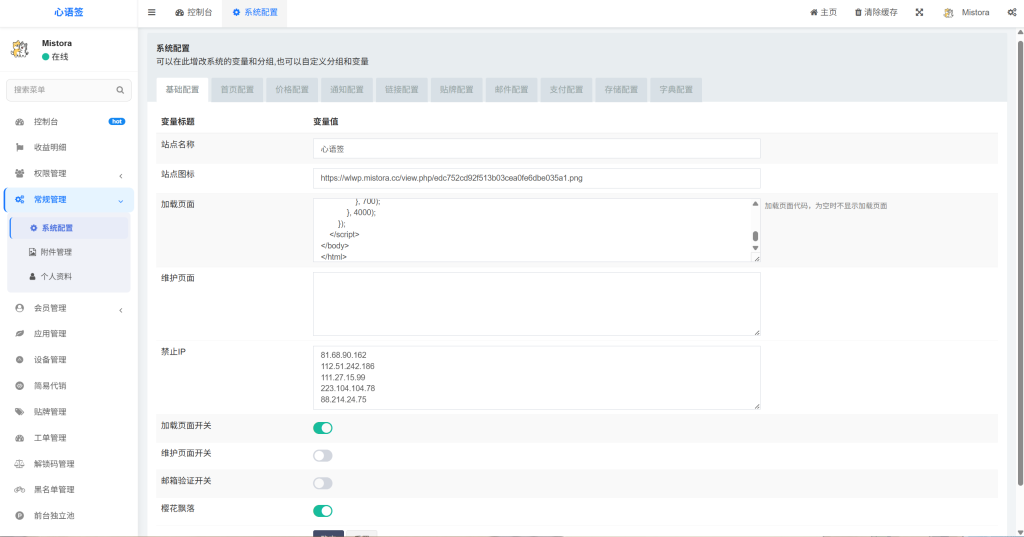Screen dimensions: 1024x537
Task: Select the 系统配置 top tab
Action: click(x=255, y=12)
